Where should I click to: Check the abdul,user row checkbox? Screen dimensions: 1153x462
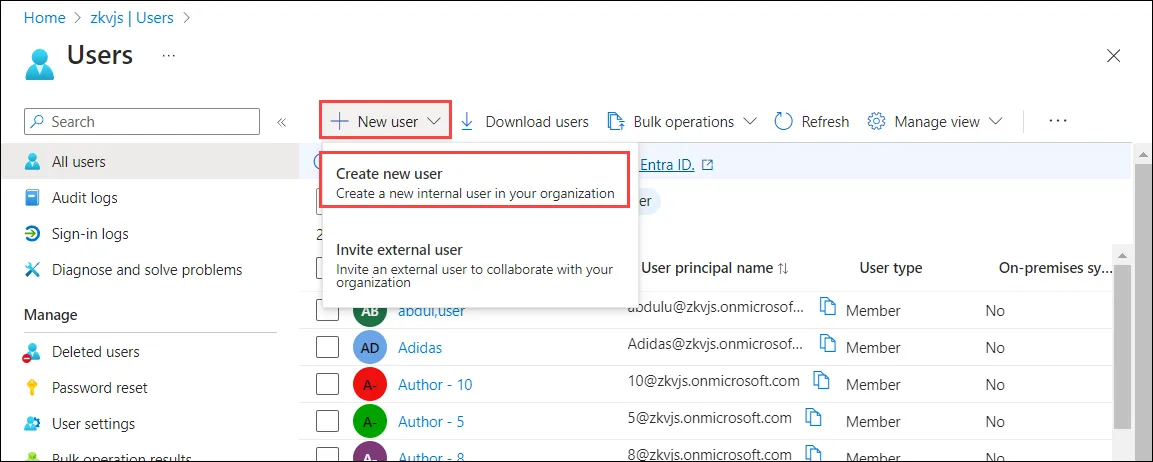pyautogui.click(x=327, y=310)
